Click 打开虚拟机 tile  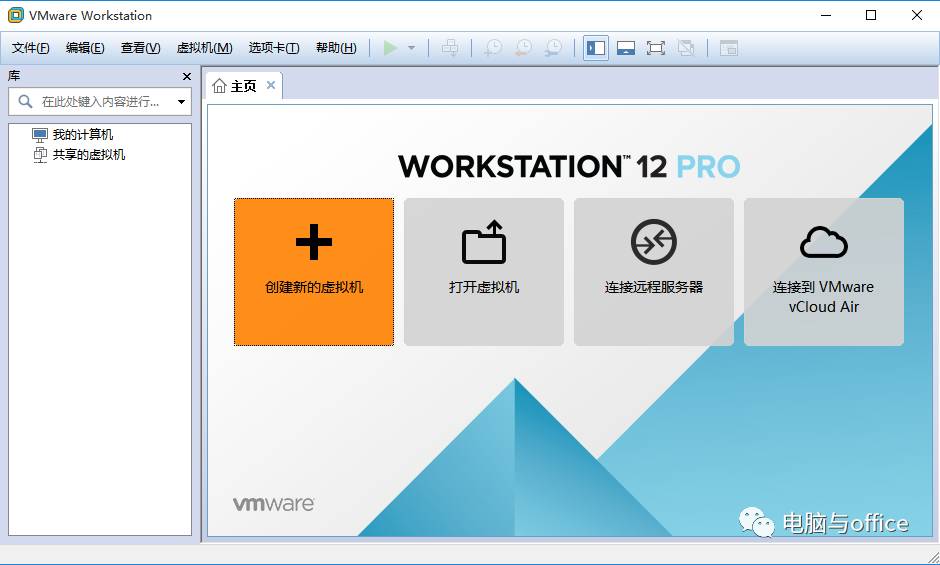pos(484,272)
